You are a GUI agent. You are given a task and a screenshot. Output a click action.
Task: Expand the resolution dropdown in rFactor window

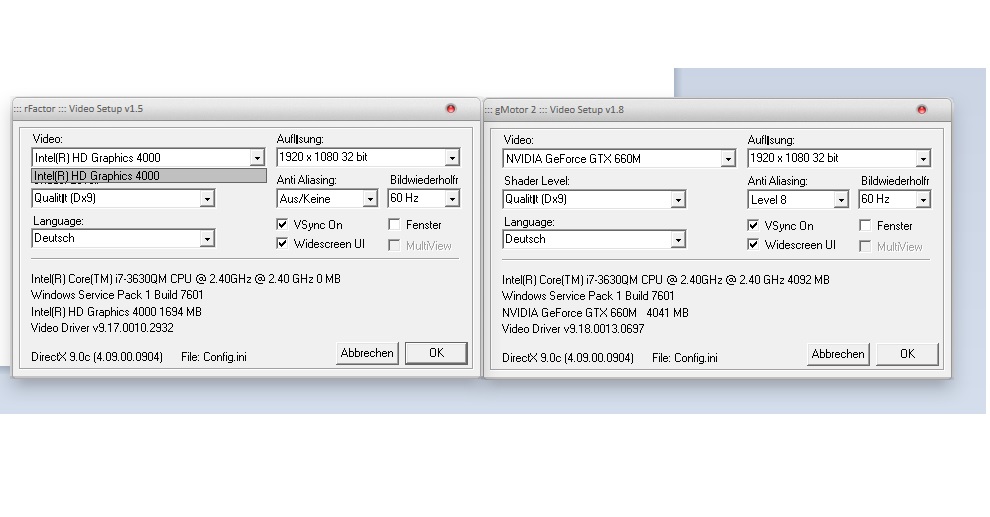click(452, 158)
